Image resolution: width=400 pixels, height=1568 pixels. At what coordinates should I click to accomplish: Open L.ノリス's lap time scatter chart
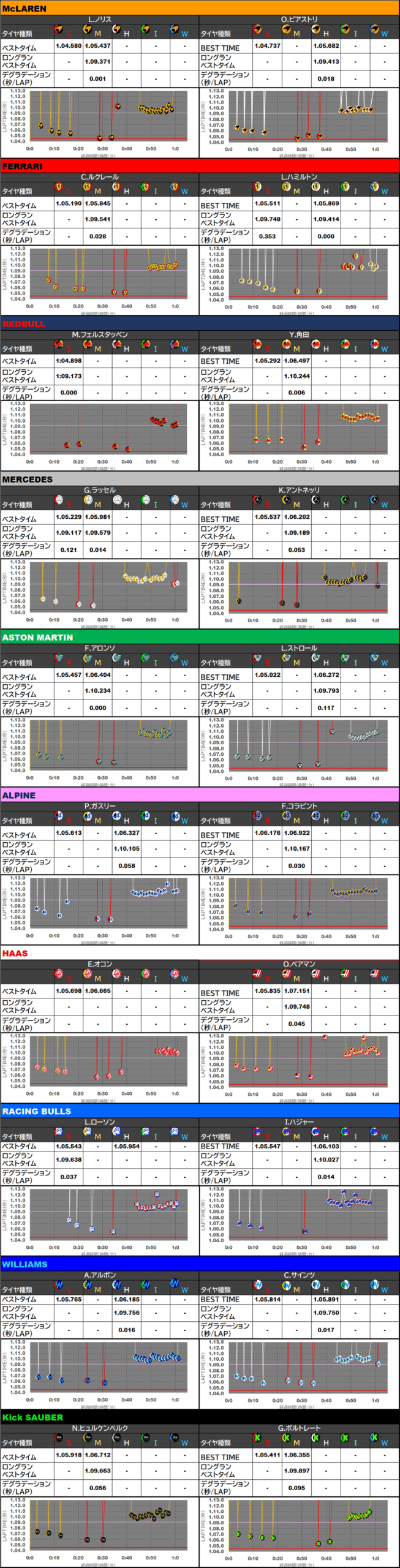100,123
